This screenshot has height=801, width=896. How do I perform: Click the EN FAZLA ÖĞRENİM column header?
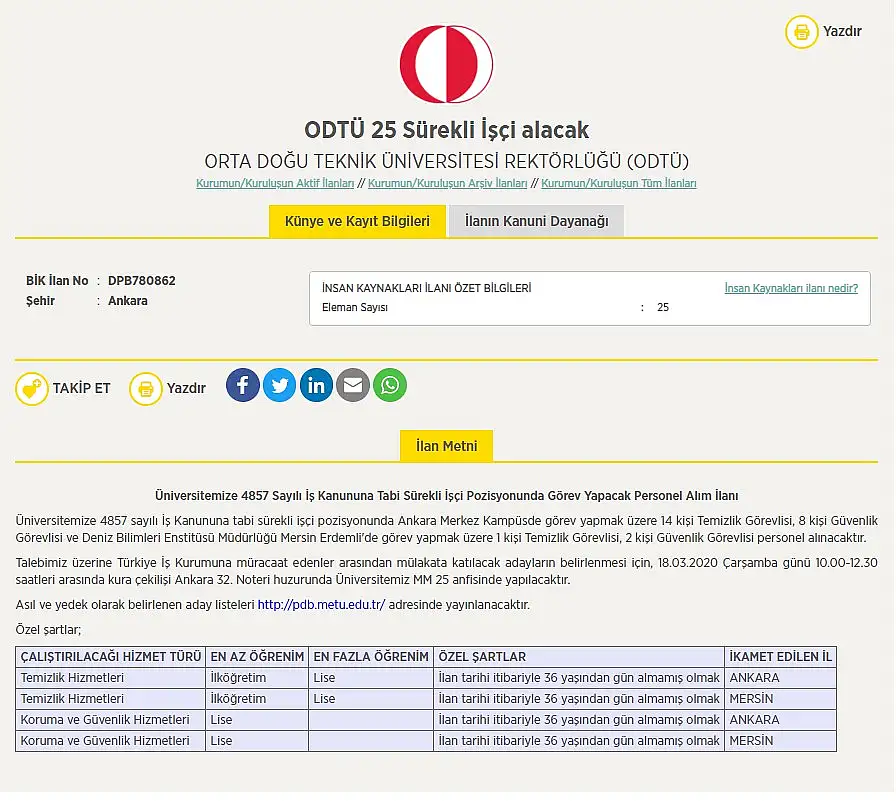point(371,657)
